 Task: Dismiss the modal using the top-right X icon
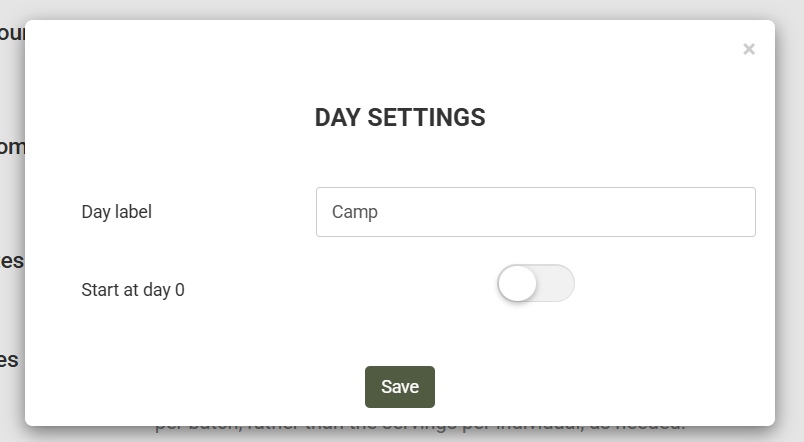click(x=749, y=49)
